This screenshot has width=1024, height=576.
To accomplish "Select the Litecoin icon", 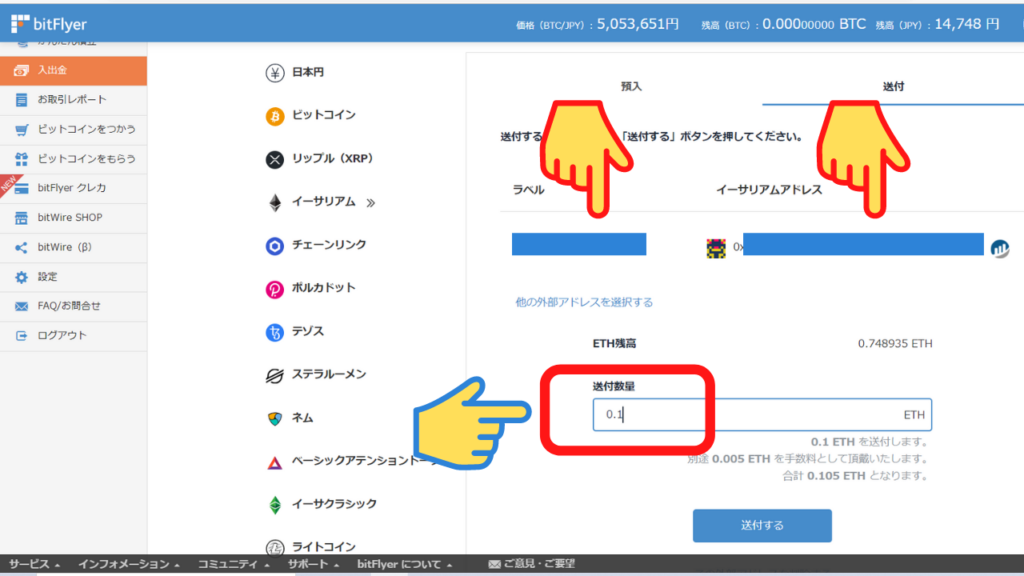I will click(275, 547).
